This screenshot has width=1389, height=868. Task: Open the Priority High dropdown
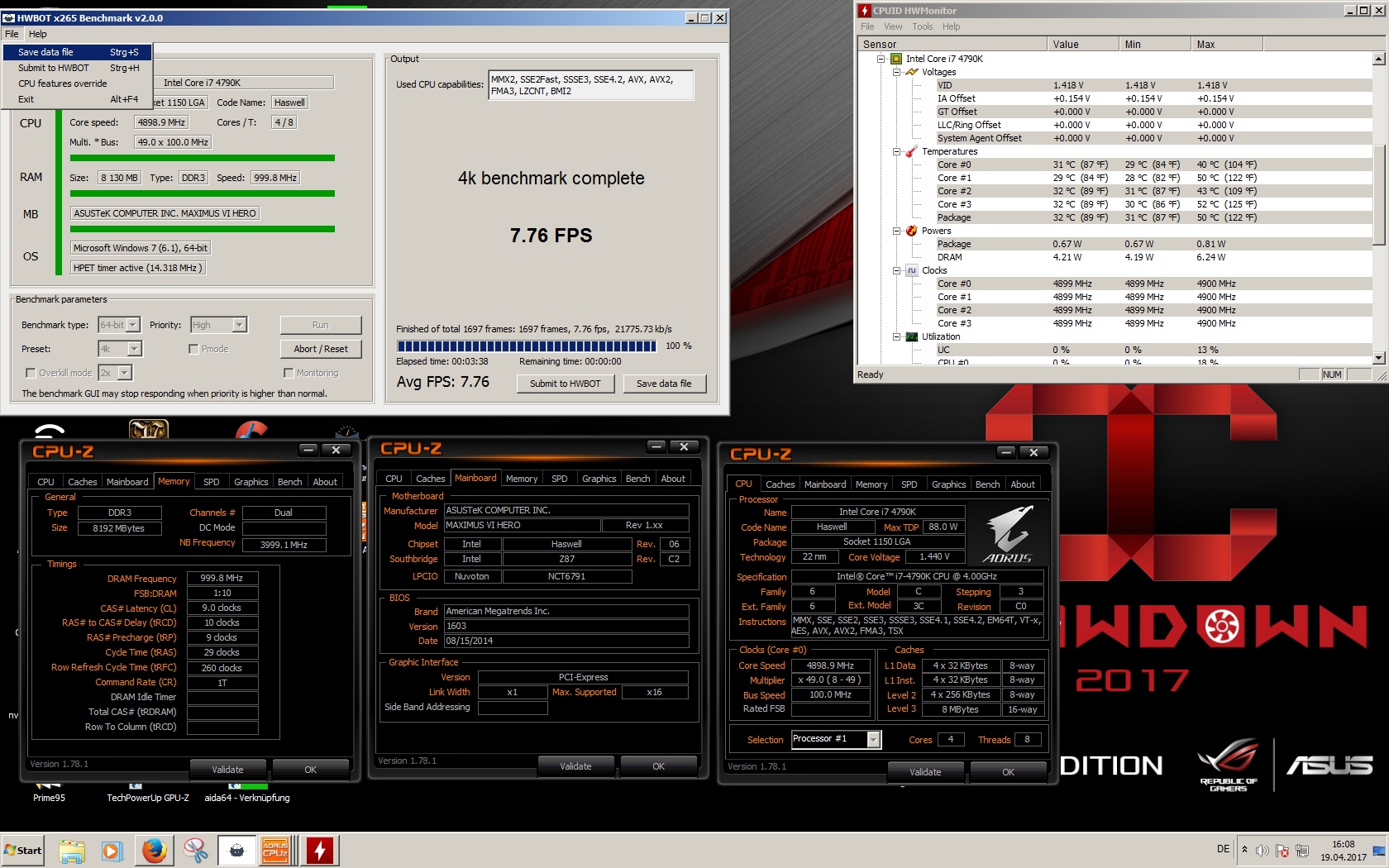click(219, 325)
